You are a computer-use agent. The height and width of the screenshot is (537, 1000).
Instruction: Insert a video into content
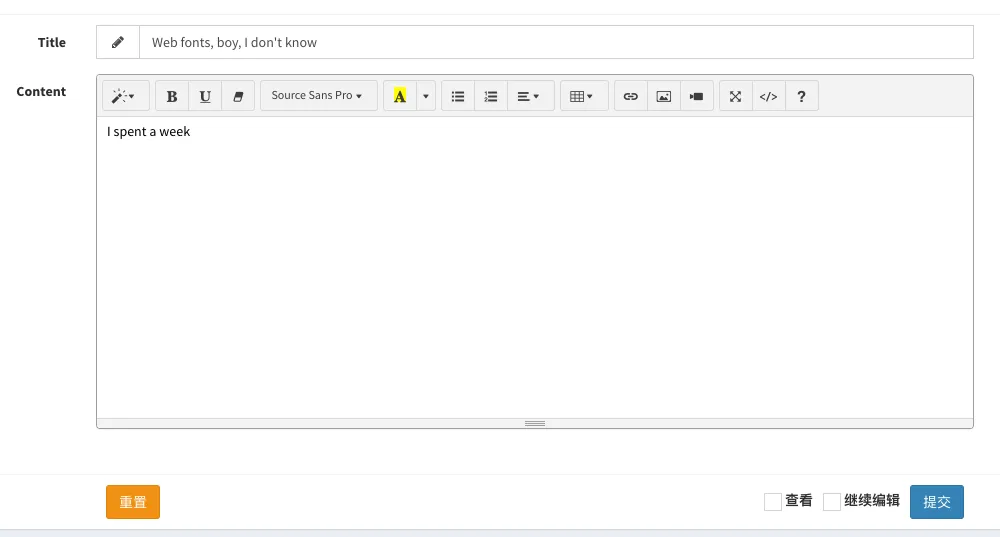[x=697, y=96]
